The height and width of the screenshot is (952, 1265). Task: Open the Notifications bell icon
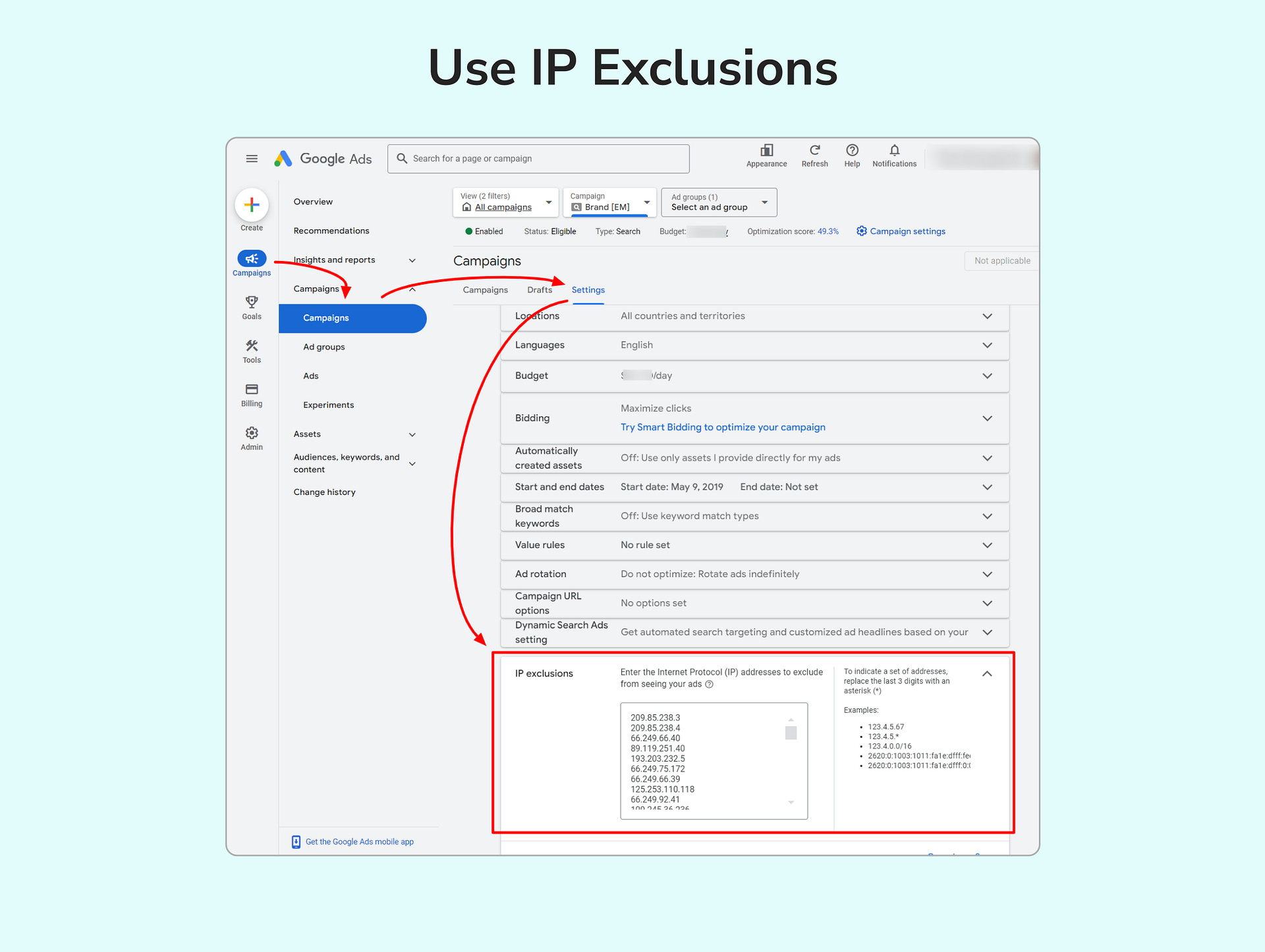click(894, 151)
